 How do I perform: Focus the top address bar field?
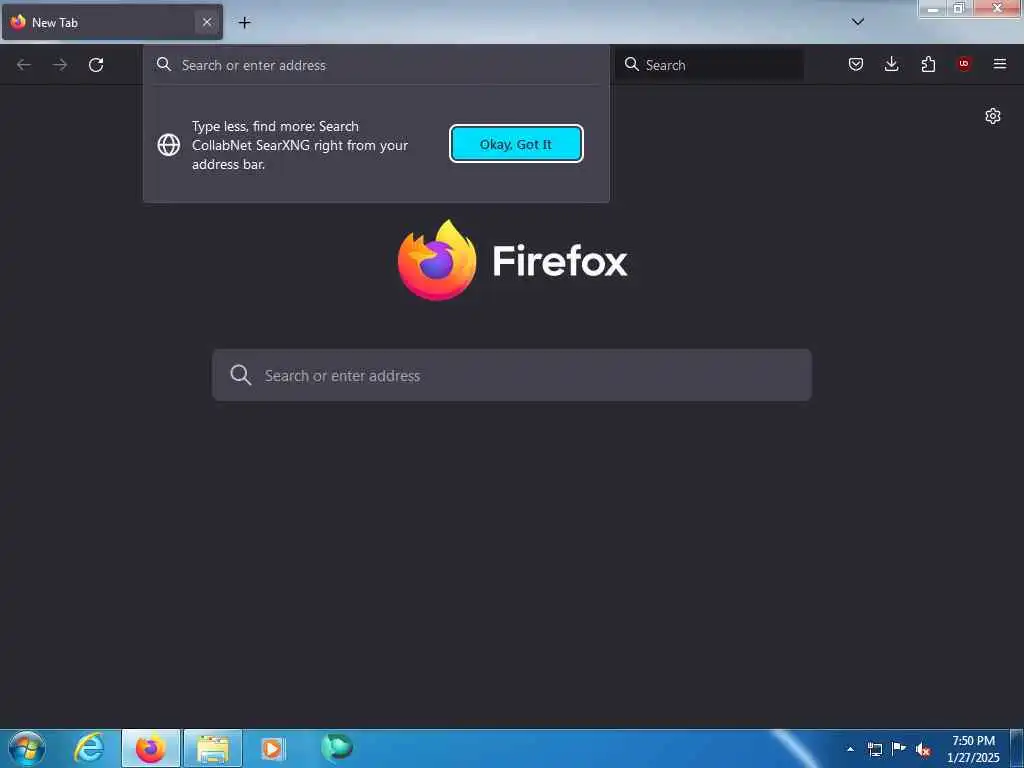point(376,65)
